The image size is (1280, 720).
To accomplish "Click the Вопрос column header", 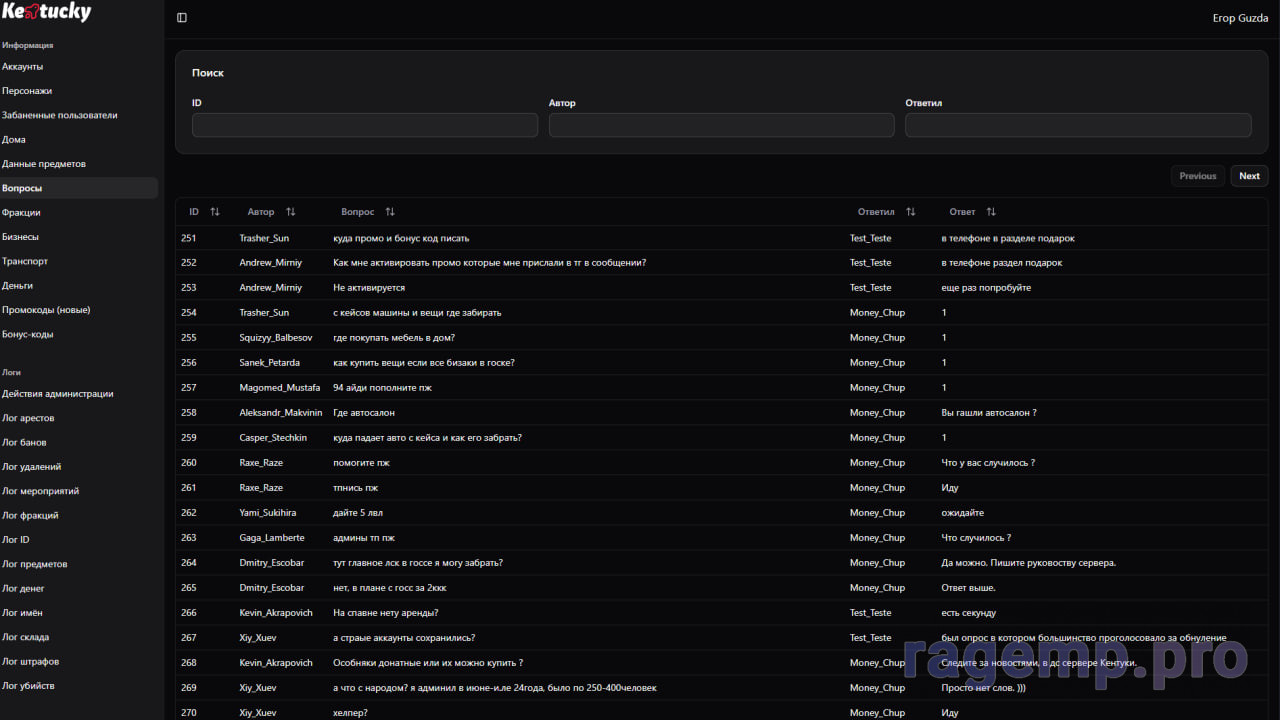I will coord(358,212).
